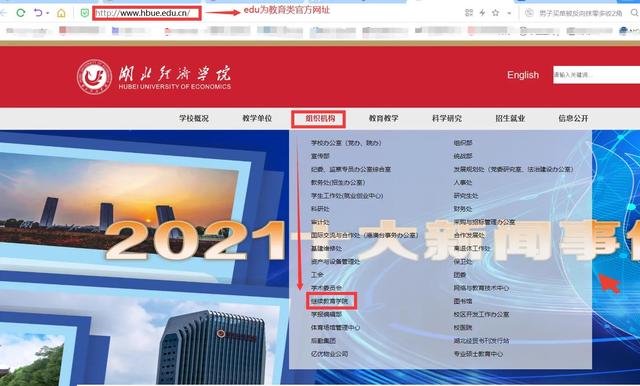
Task: Select 团委 in the right column
Action: 460,275
